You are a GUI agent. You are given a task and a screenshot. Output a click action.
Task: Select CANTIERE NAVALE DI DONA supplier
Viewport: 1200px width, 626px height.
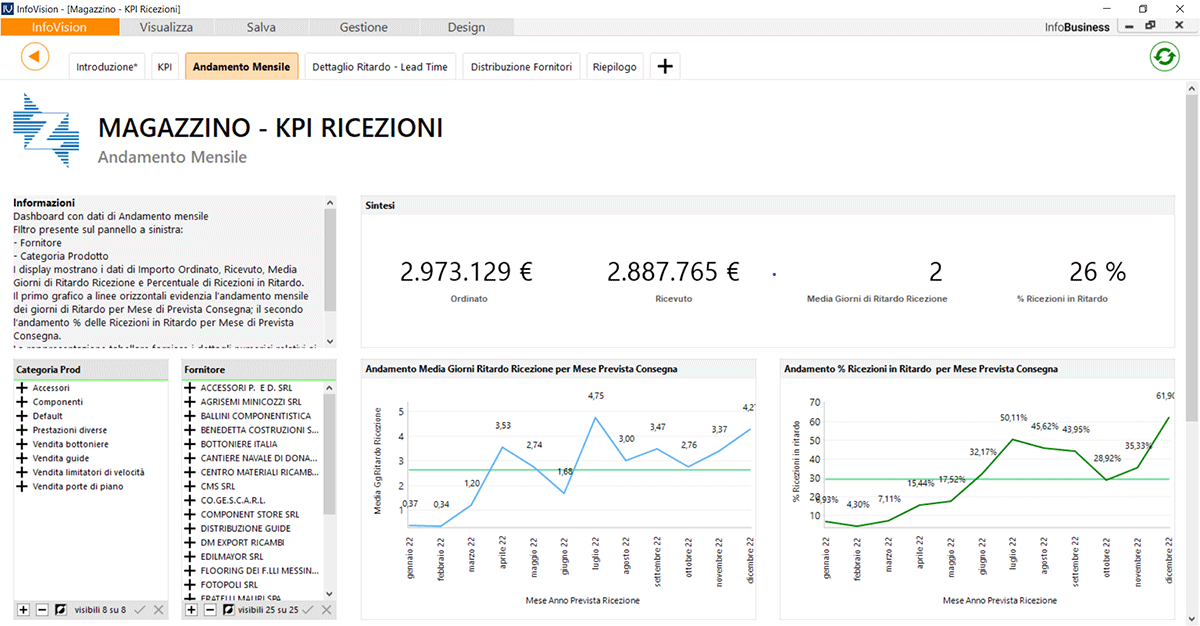pyautogui.click(x=260, y=458)
